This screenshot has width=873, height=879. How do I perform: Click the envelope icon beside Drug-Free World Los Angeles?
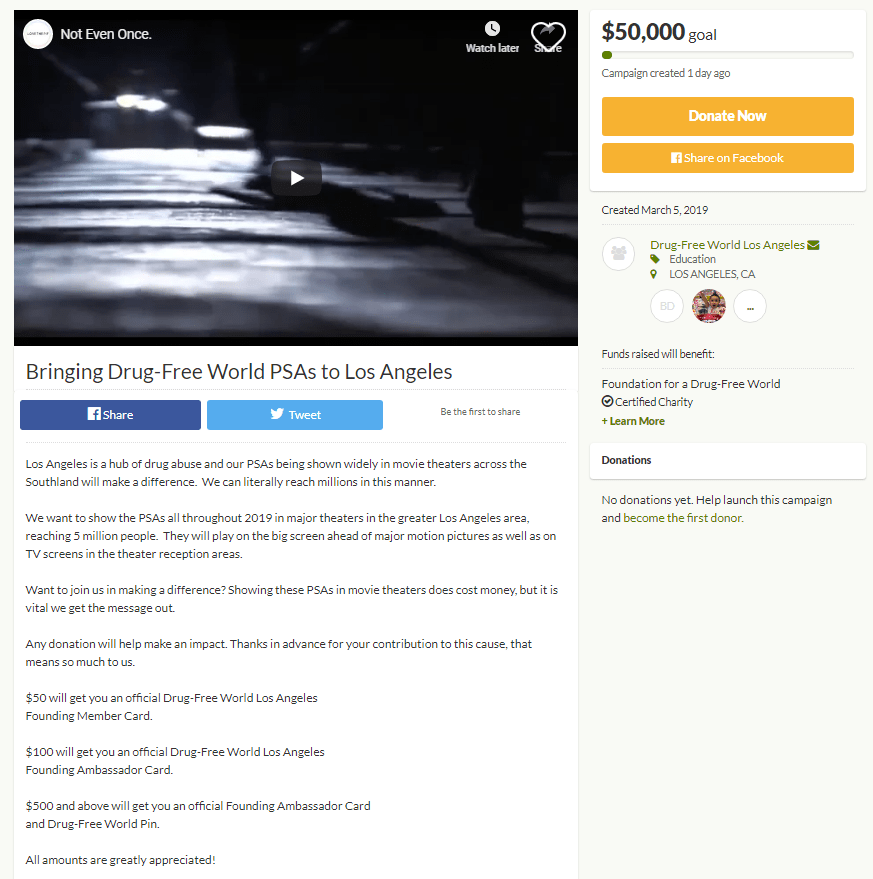click(x=813, y=245)
